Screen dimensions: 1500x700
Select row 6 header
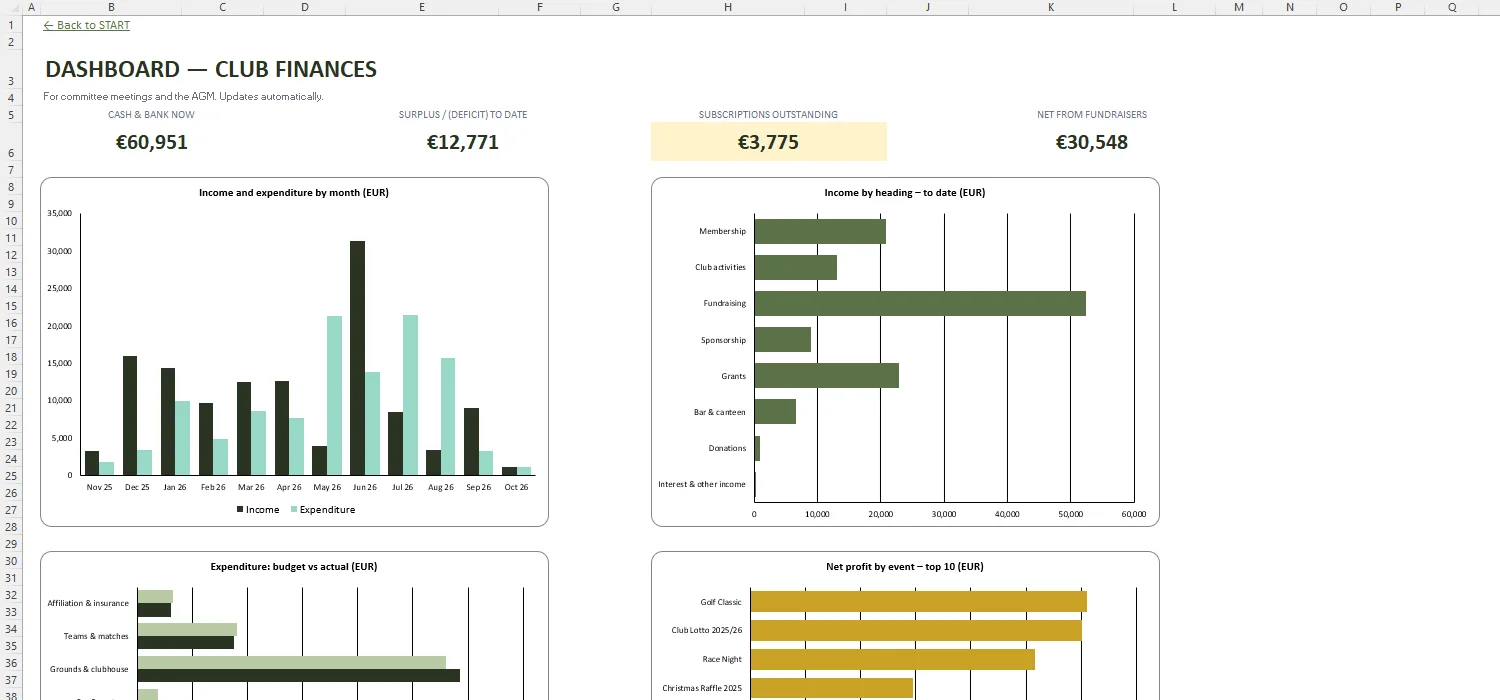tap(10, 142)
